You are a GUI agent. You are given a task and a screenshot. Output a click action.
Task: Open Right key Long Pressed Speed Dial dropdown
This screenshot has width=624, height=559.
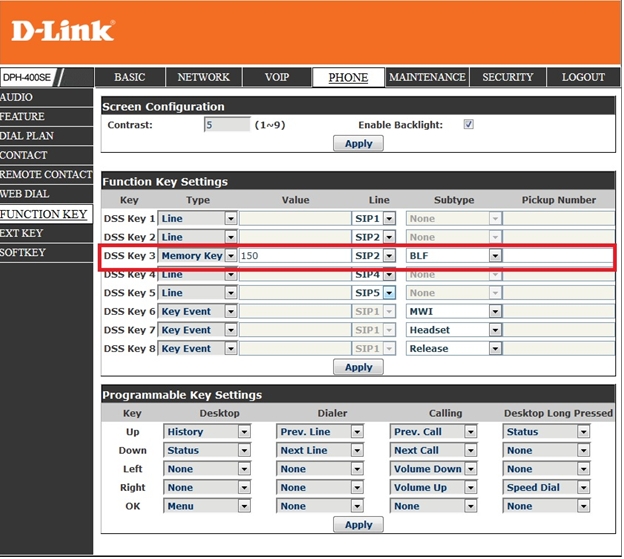(x=583, y=488)
